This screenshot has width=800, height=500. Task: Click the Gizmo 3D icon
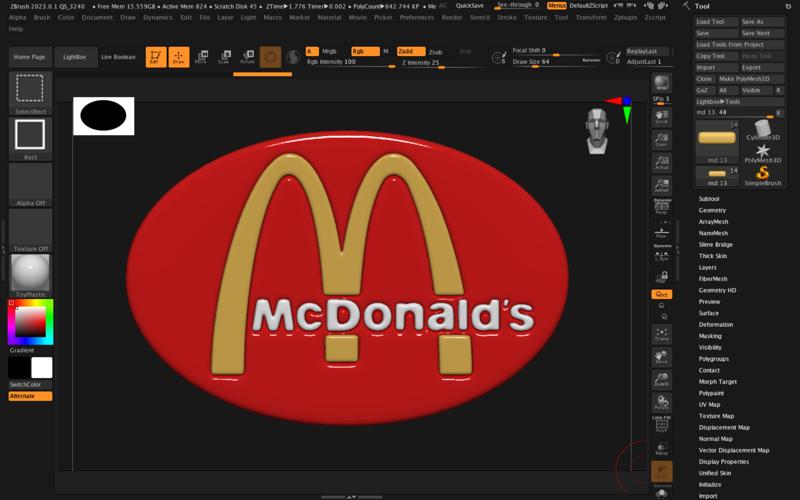270,57
